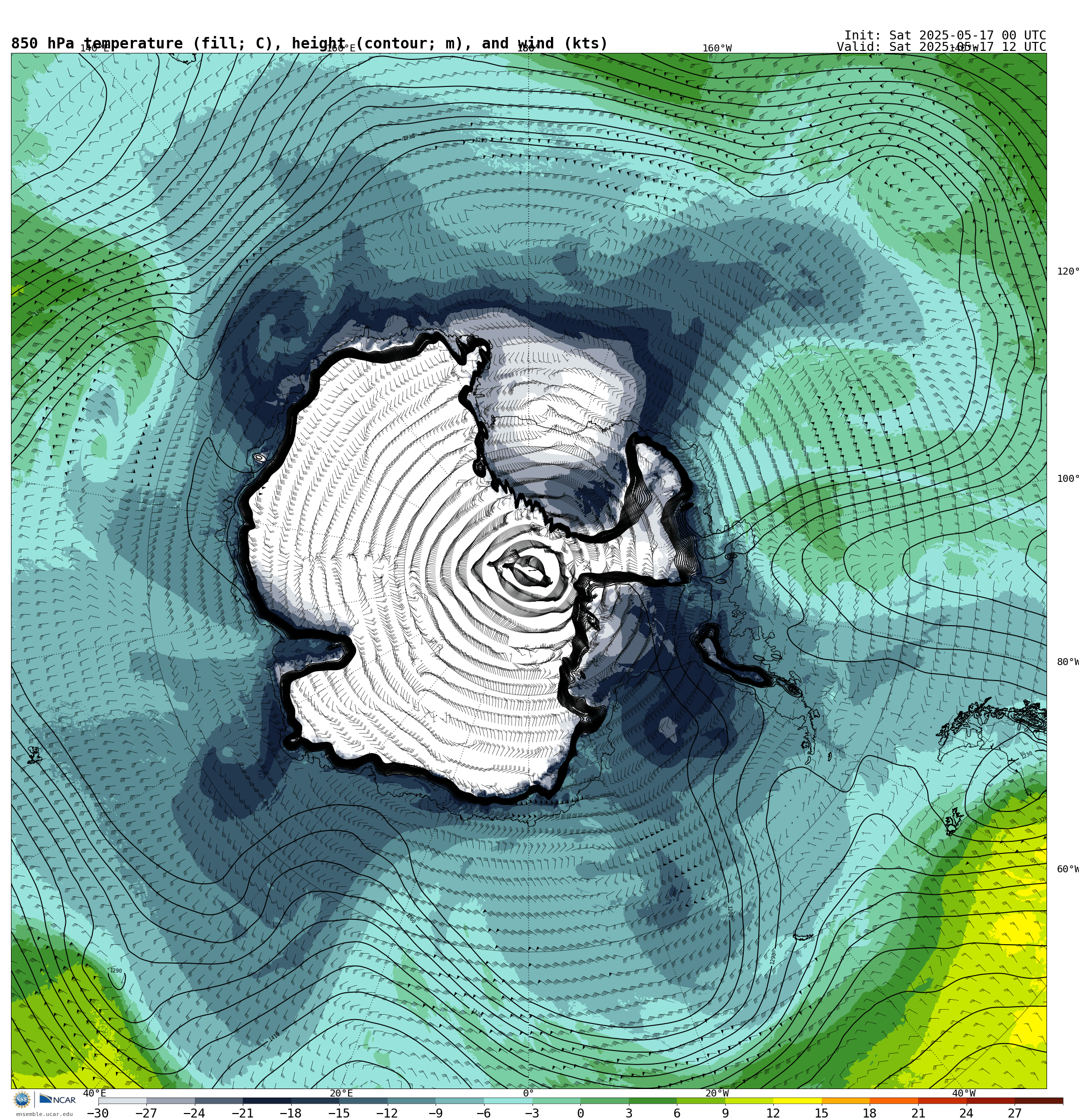Click the -30 colorbar tick label

click(x=97, y=1113)
